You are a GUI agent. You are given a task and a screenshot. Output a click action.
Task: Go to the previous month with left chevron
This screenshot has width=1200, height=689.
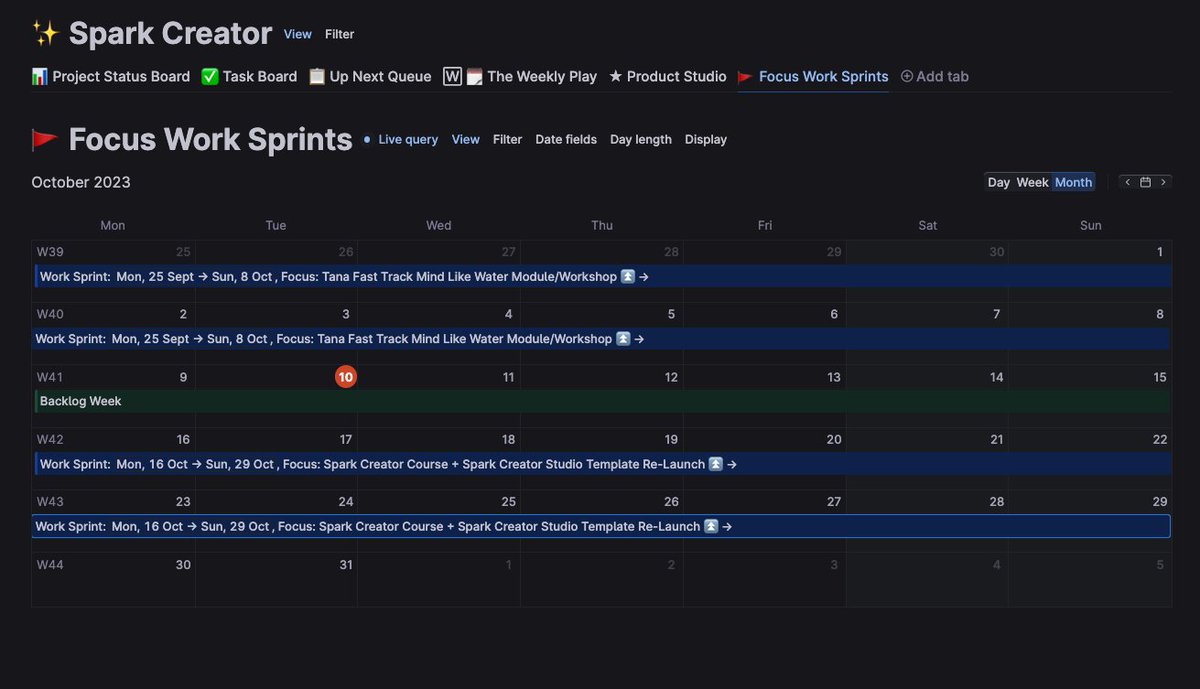[1128, 182]
